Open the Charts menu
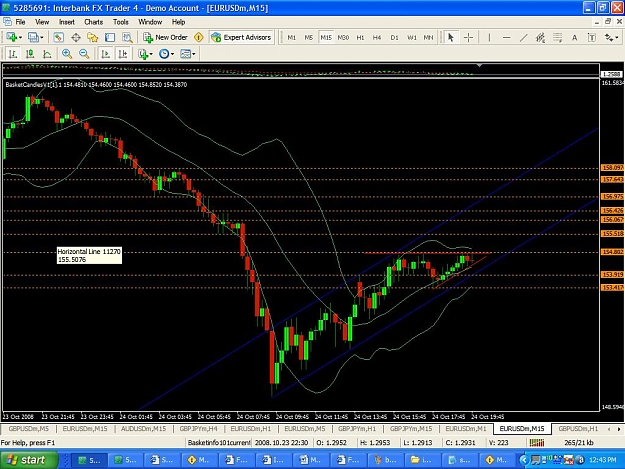 (94, 22)
